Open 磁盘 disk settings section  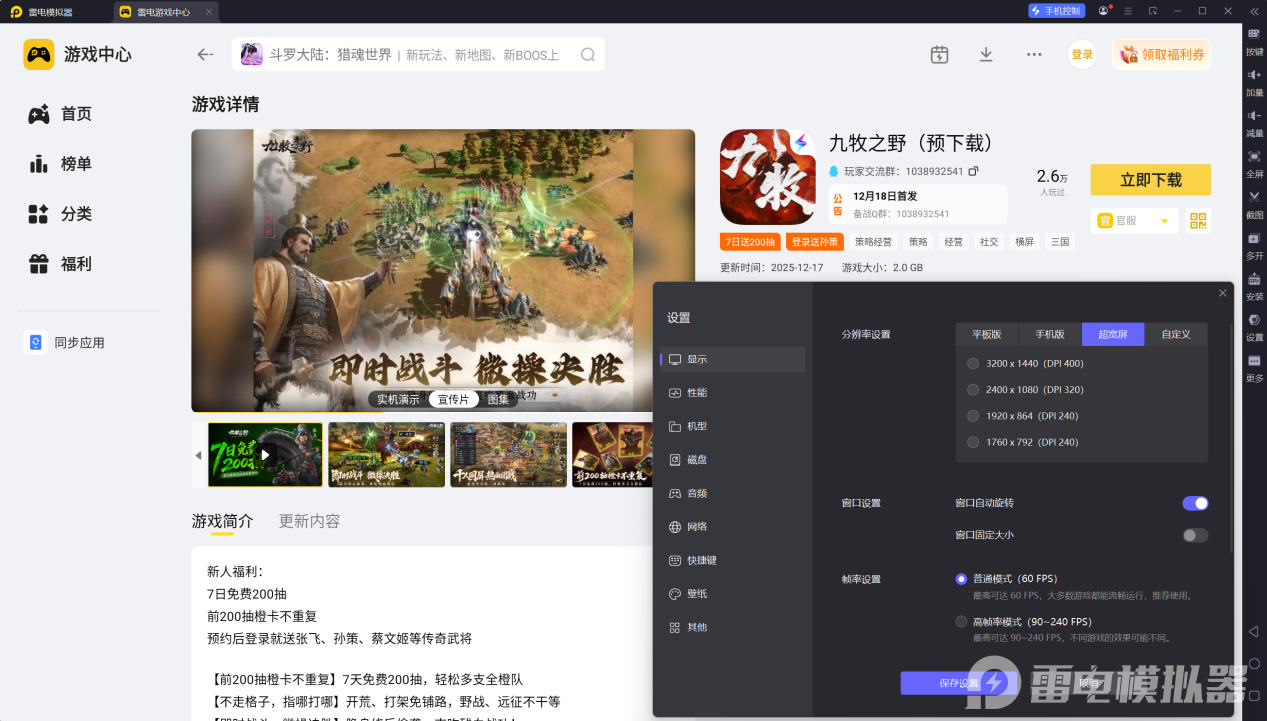732,460
